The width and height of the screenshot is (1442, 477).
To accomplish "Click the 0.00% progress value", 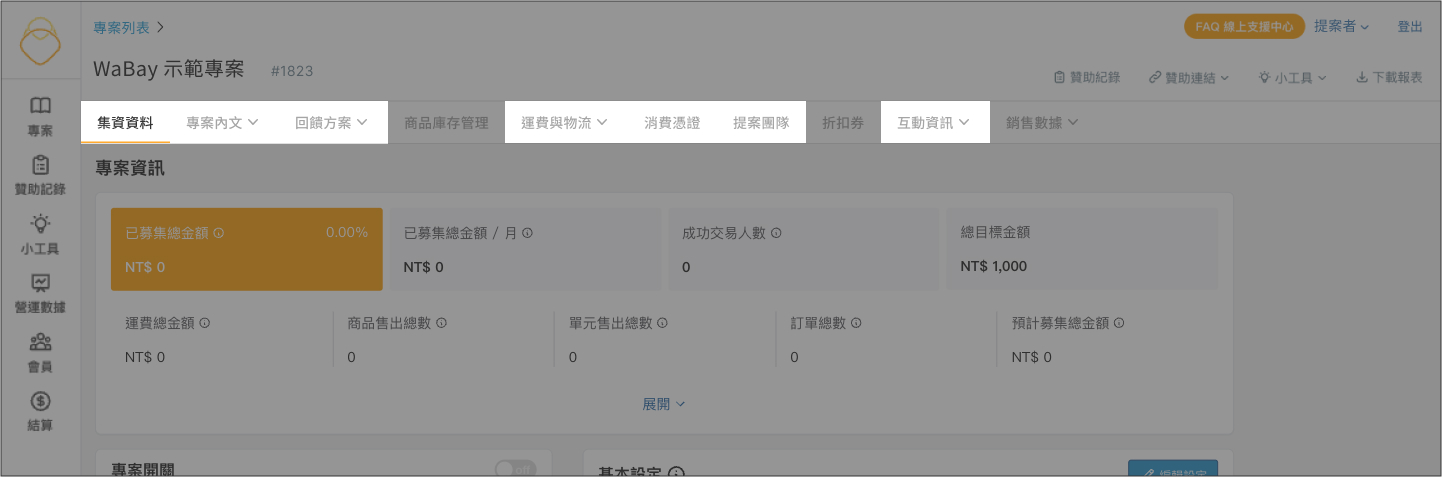I will click(x=347, y=232).
